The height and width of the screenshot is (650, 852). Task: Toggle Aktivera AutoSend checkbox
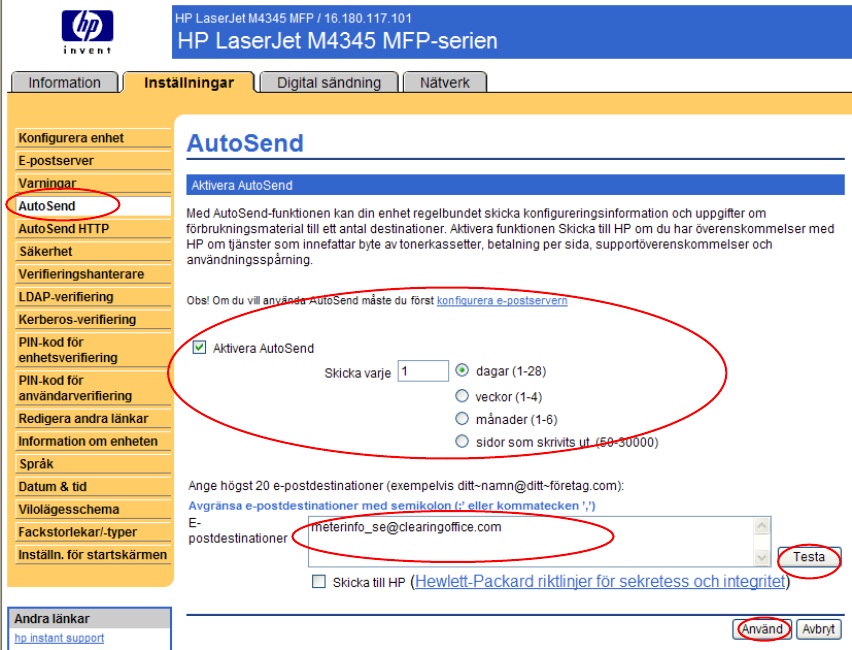click(x=199, y=347)
